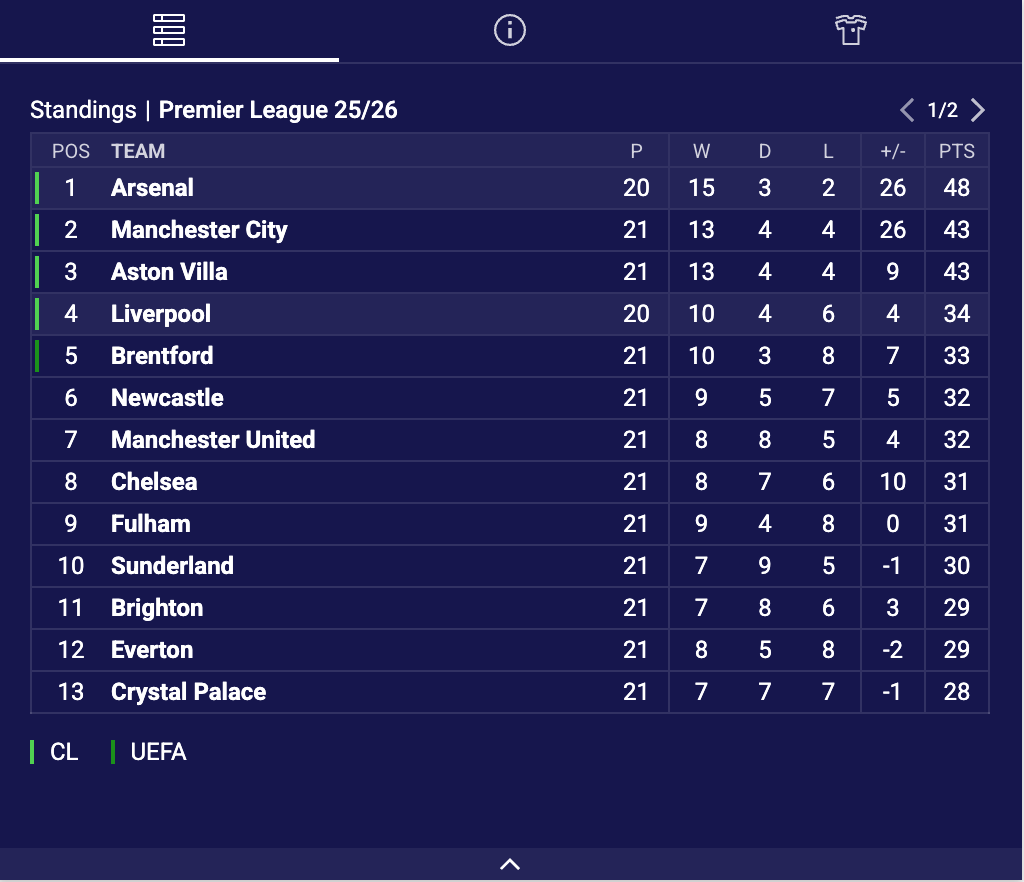Screen dimensions: 1024x882
Task: Click the Chelsea team name
Action: pos(154,482)
